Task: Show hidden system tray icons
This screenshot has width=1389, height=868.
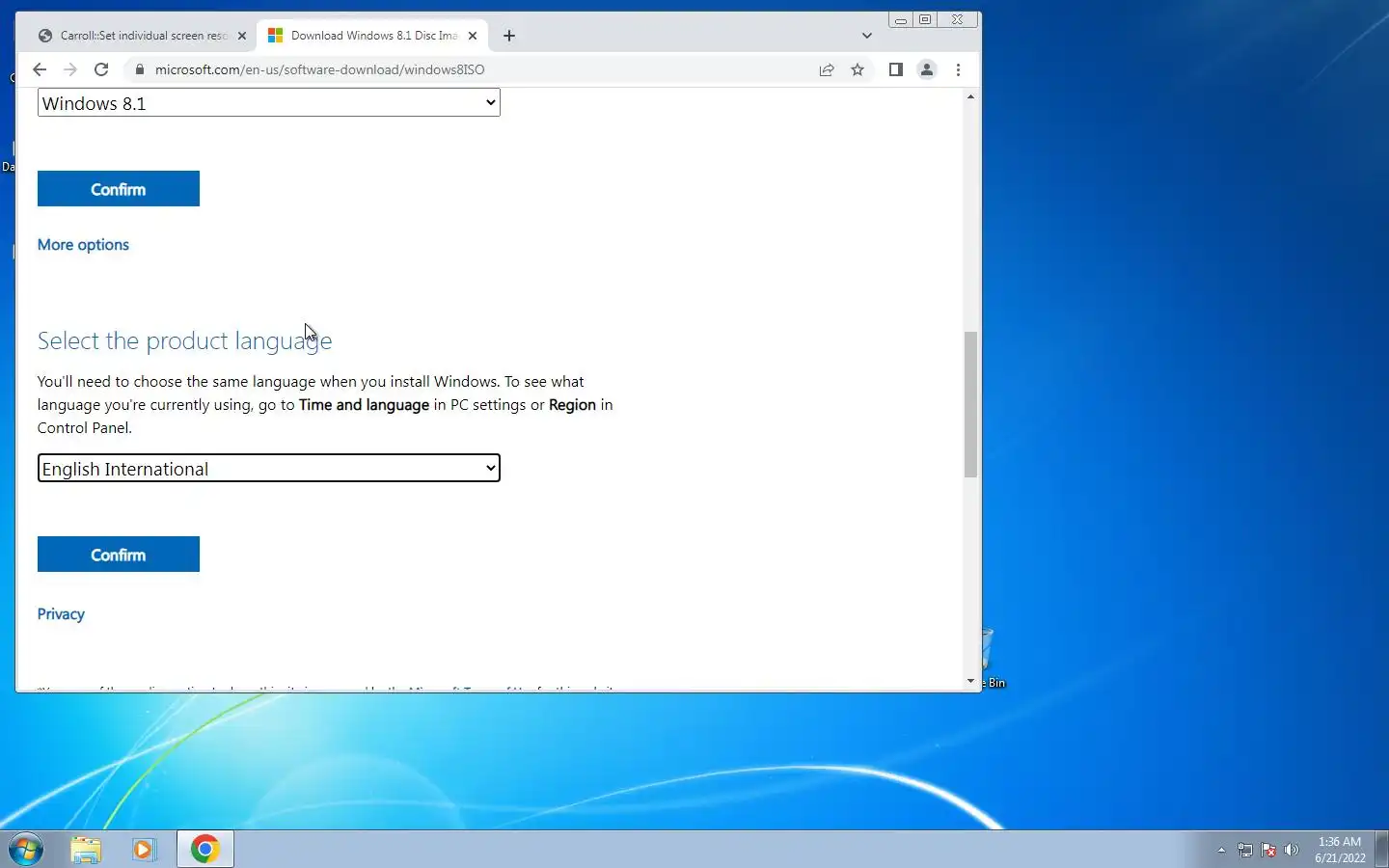Action: (x=1221, y=850)
